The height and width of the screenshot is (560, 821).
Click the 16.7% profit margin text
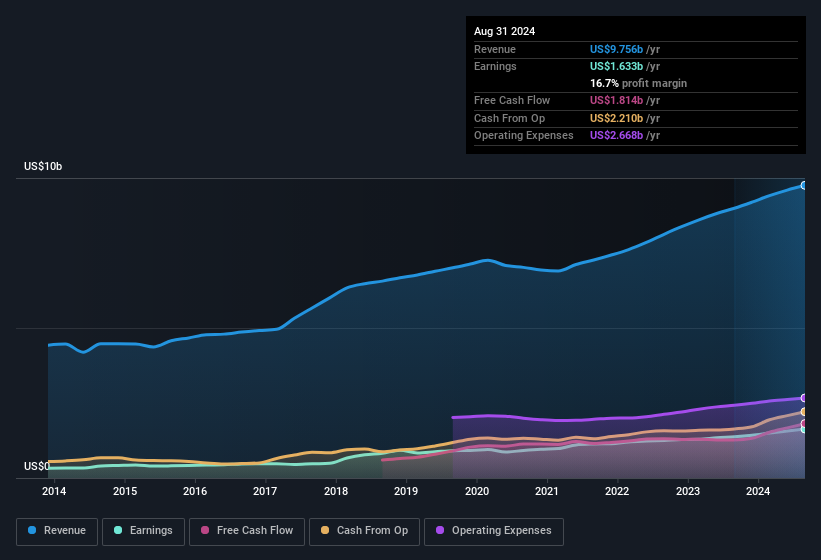point(639,83)
